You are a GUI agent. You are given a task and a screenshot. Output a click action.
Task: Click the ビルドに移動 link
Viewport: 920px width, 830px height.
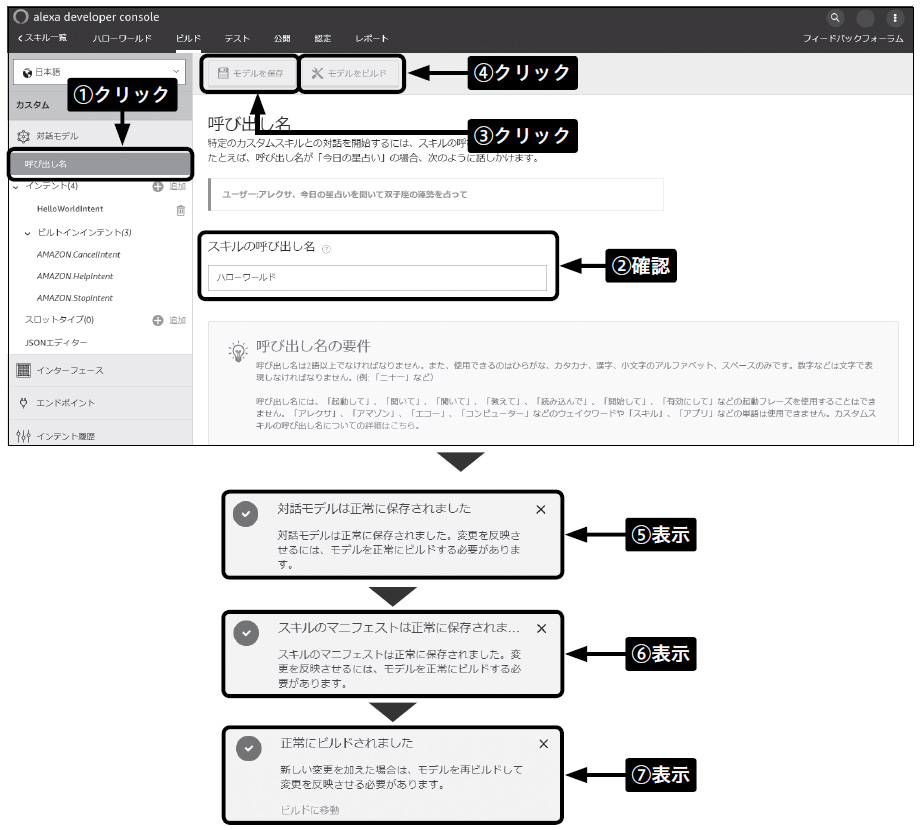(310, 810)
